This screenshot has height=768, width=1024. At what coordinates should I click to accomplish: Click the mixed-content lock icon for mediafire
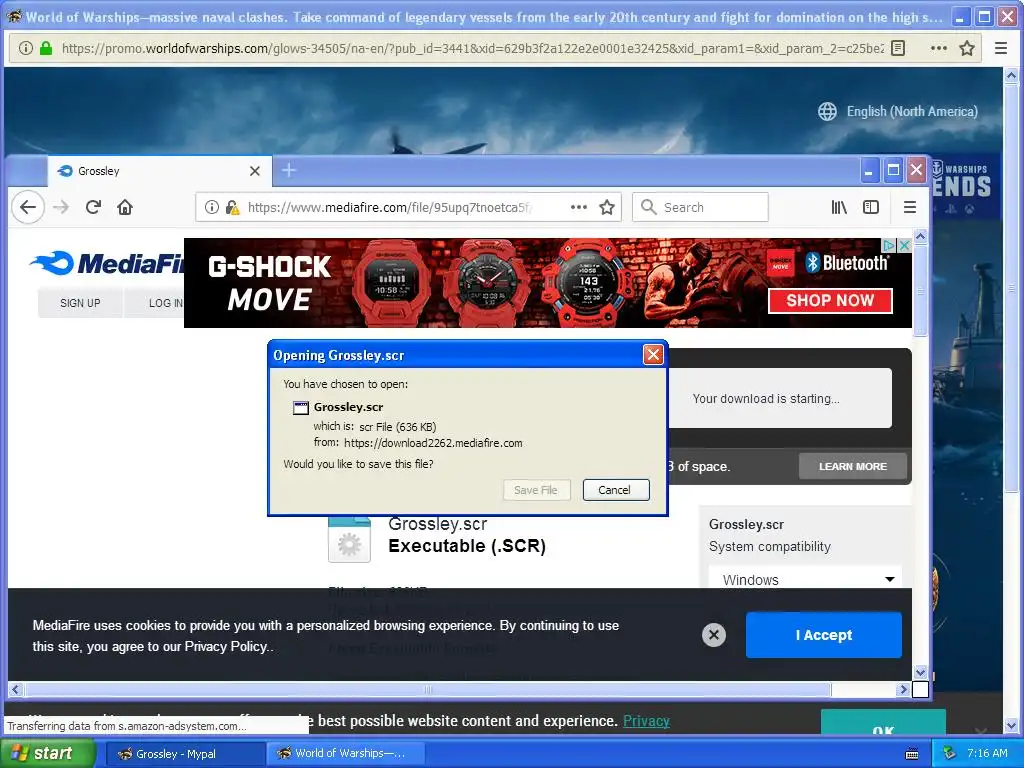click(x=232, y=208)
